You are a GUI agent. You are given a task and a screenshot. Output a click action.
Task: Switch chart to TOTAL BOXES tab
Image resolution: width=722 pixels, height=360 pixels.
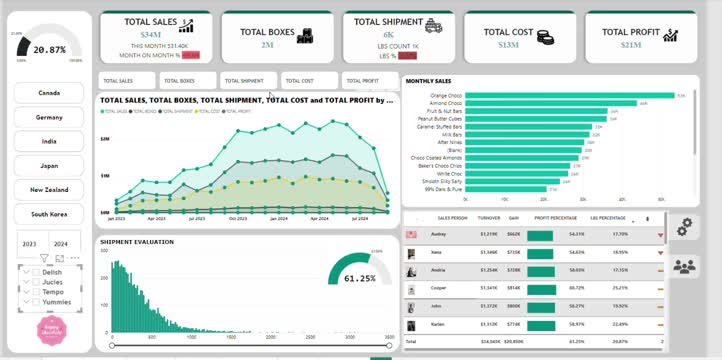point(188,81)
